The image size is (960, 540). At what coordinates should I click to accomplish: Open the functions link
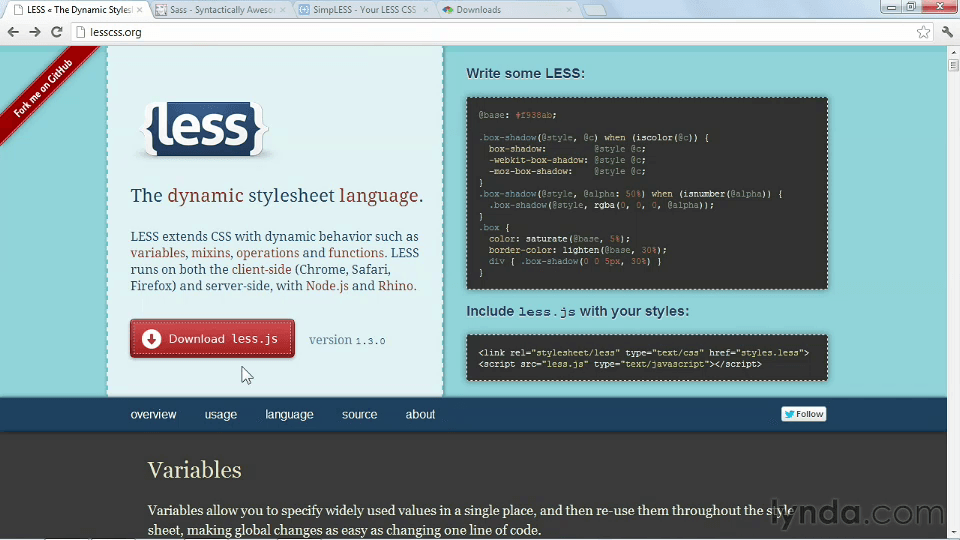pos(356,253)
